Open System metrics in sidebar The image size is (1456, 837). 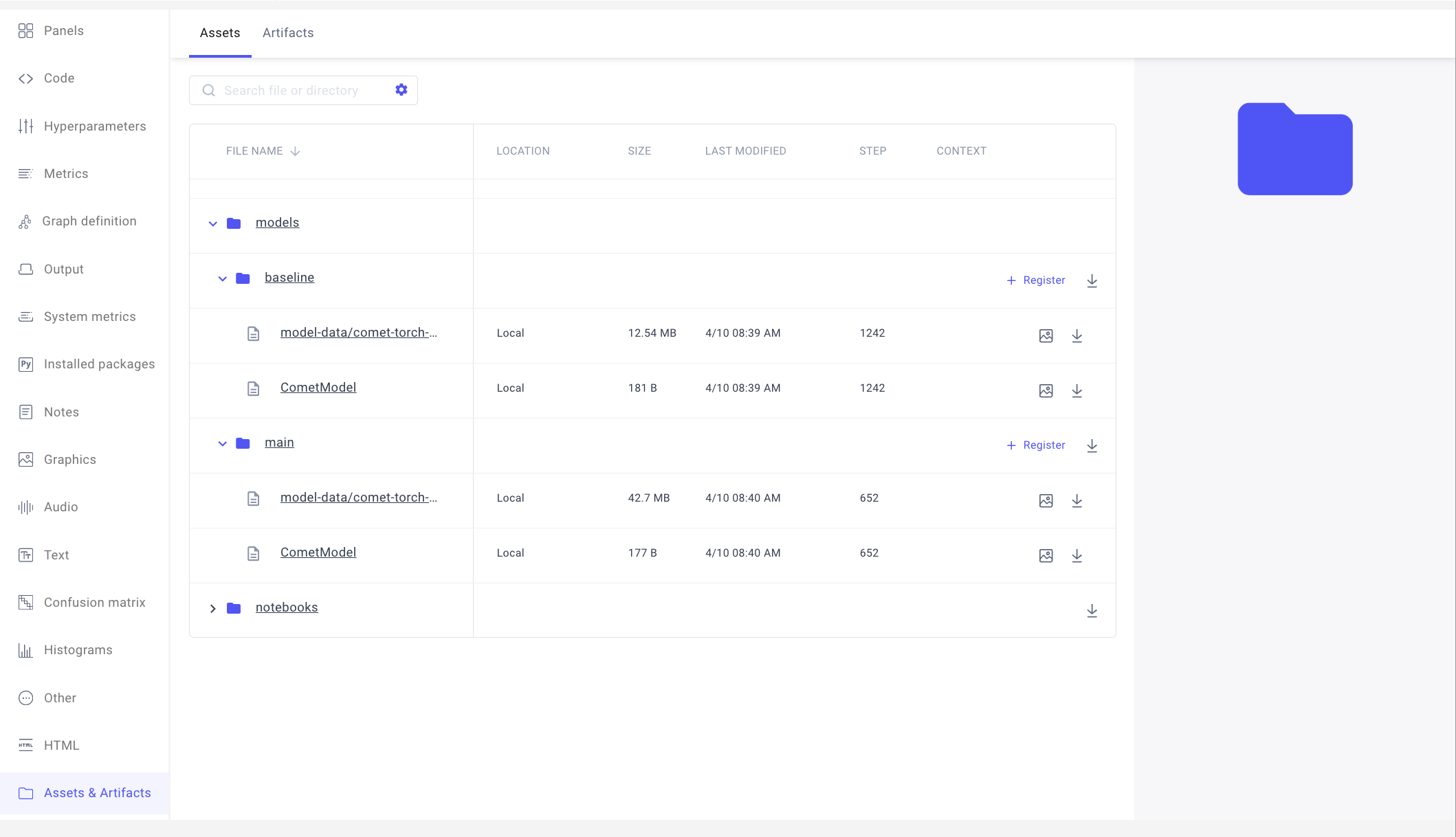click(x=89, y=317)
